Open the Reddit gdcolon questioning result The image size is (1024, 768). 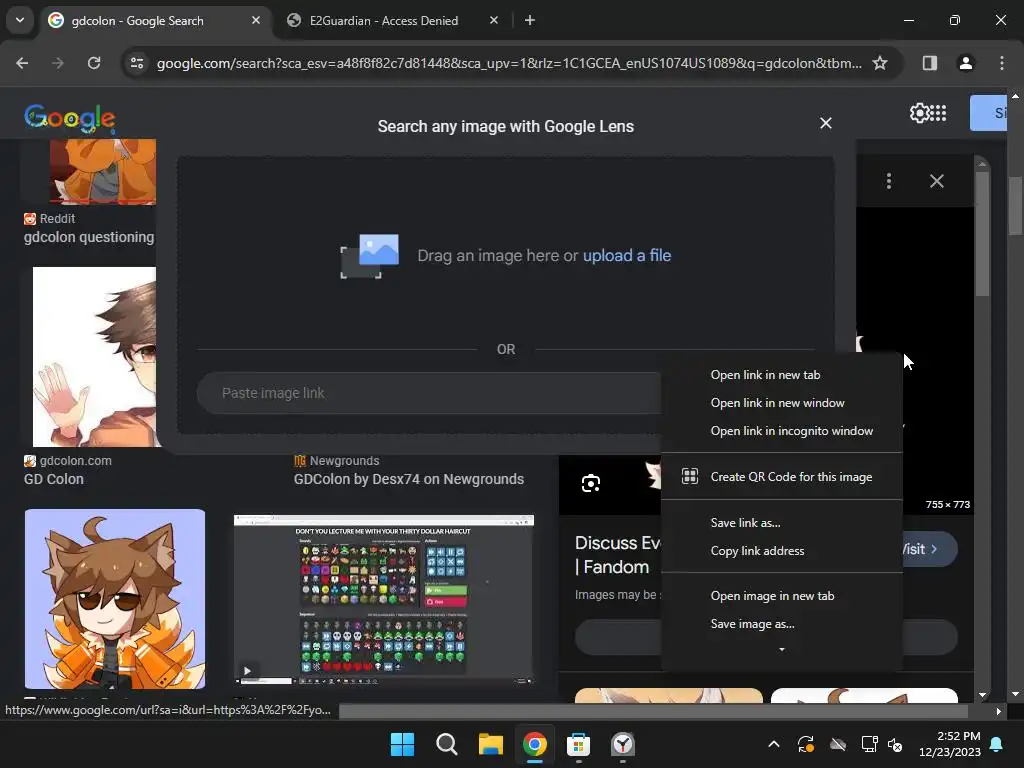(89, 237)
